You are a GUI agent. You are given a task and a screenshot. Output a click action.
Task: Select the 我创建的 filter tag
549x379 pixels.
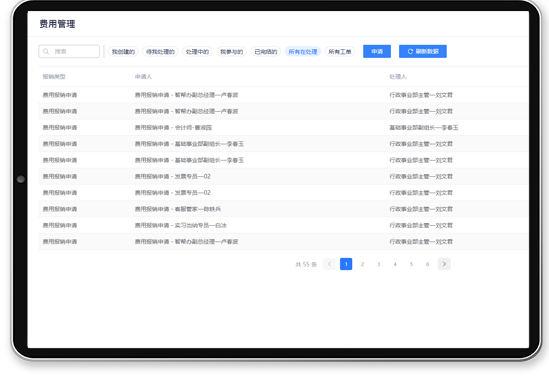click(x=123, y=51)
